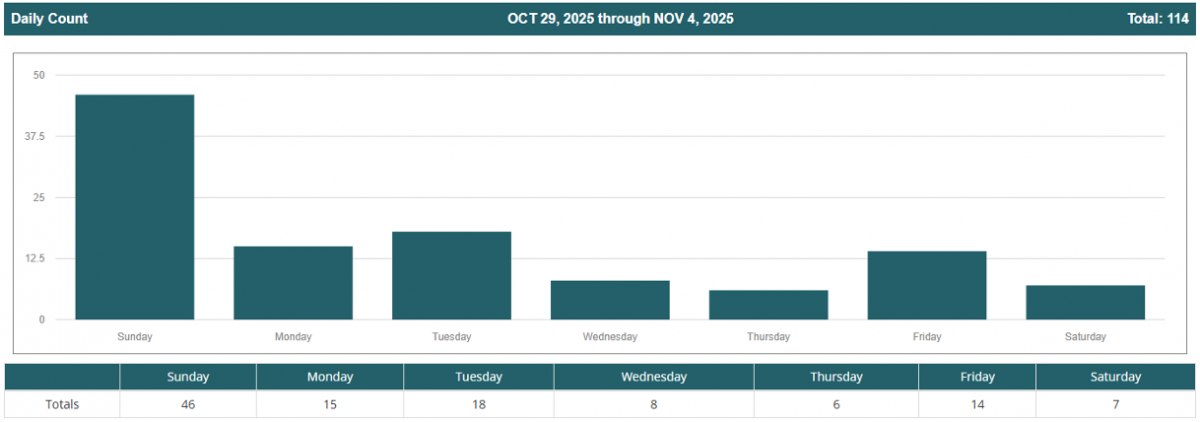Click the Friday bar in the chart

[927, 285]
